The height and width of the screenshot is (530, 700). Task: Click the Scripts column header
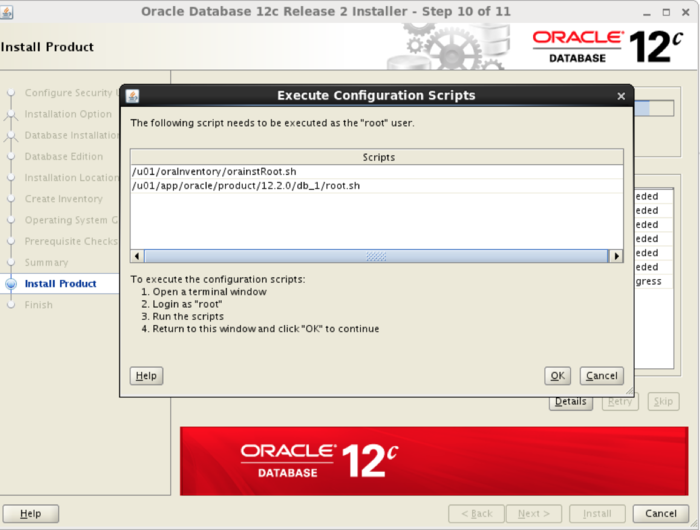tap(377, 157)
